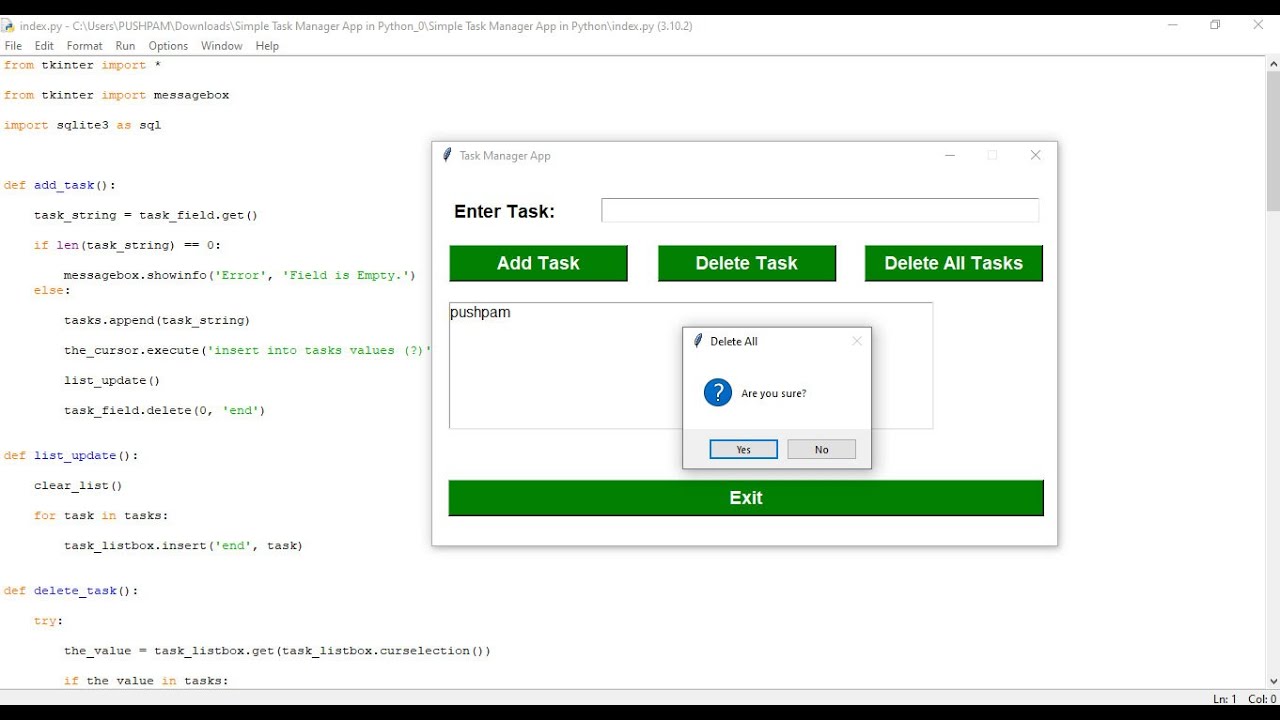Click the Task Manager App feather icon

(447, 155)
